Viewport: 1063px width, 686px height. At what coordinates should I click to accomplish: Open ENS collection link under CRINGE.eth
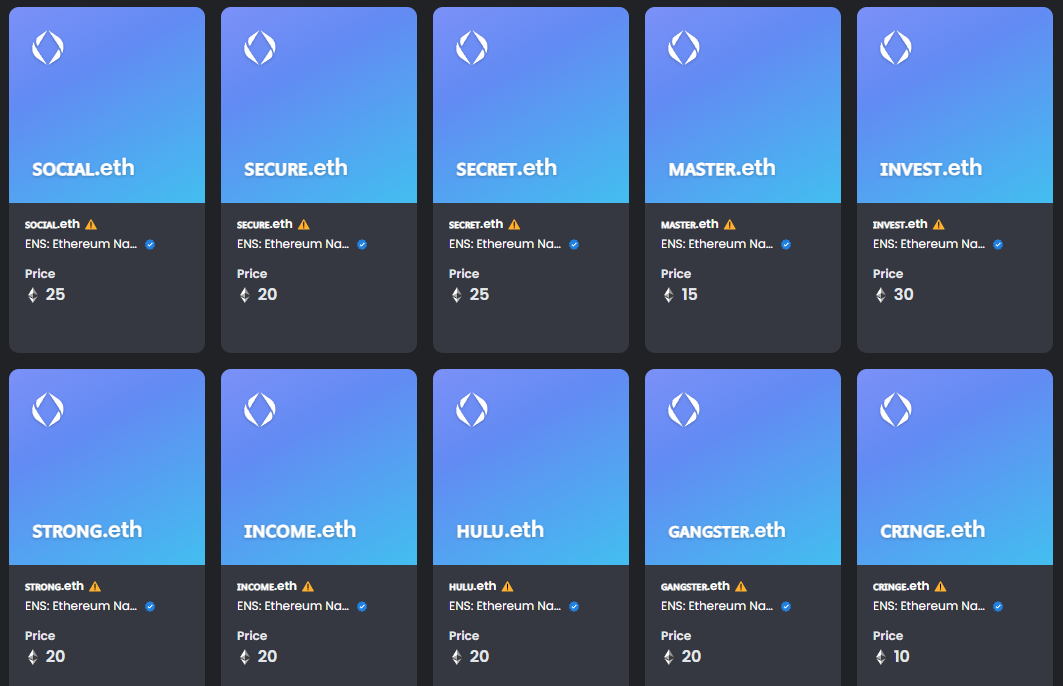(x=929, y=606)
